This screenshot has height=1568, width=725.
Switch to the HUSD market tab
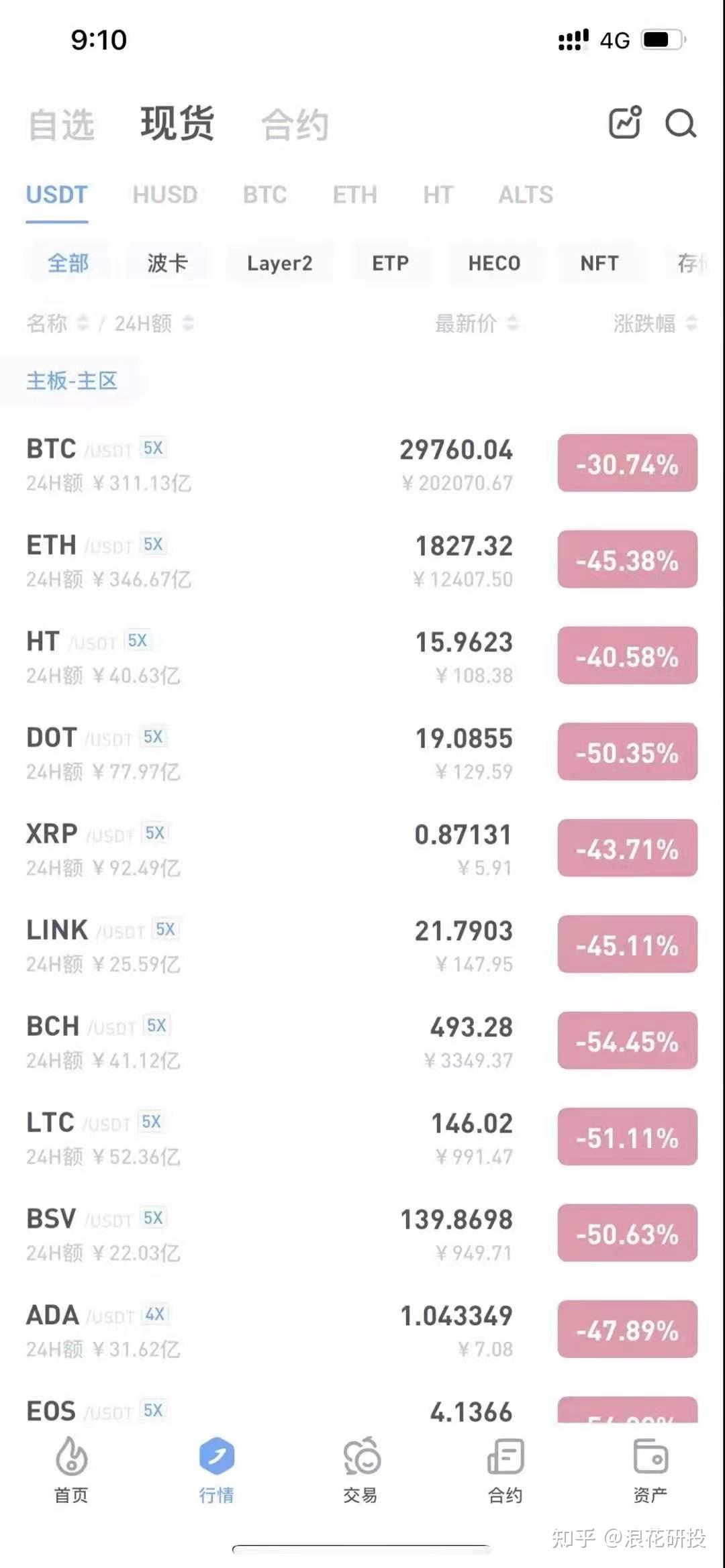tap(164, 195)
